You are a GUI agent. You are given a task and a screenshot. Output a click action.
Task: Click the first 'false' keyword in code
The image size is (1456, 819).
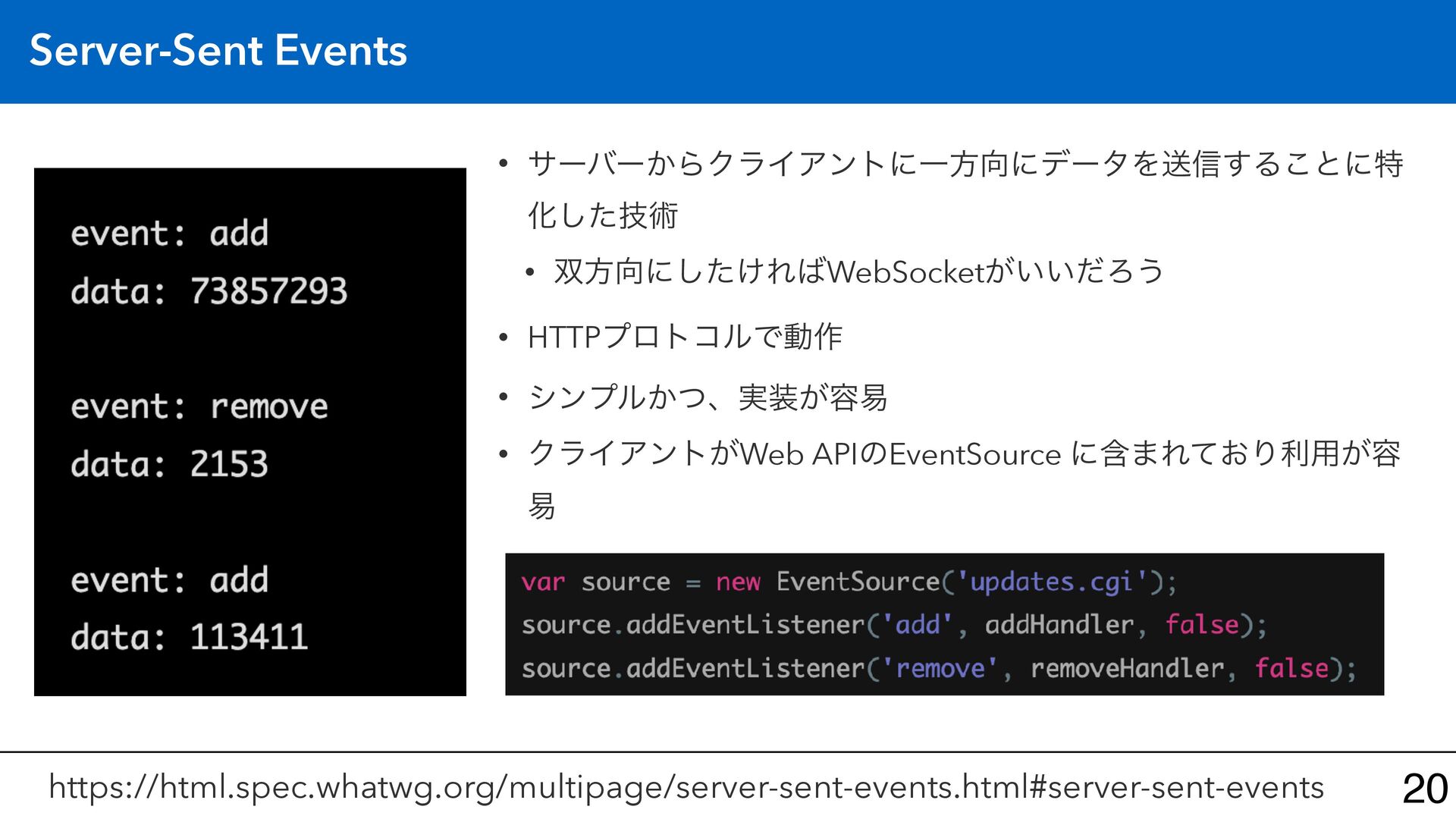click(x=1201, y=625)
